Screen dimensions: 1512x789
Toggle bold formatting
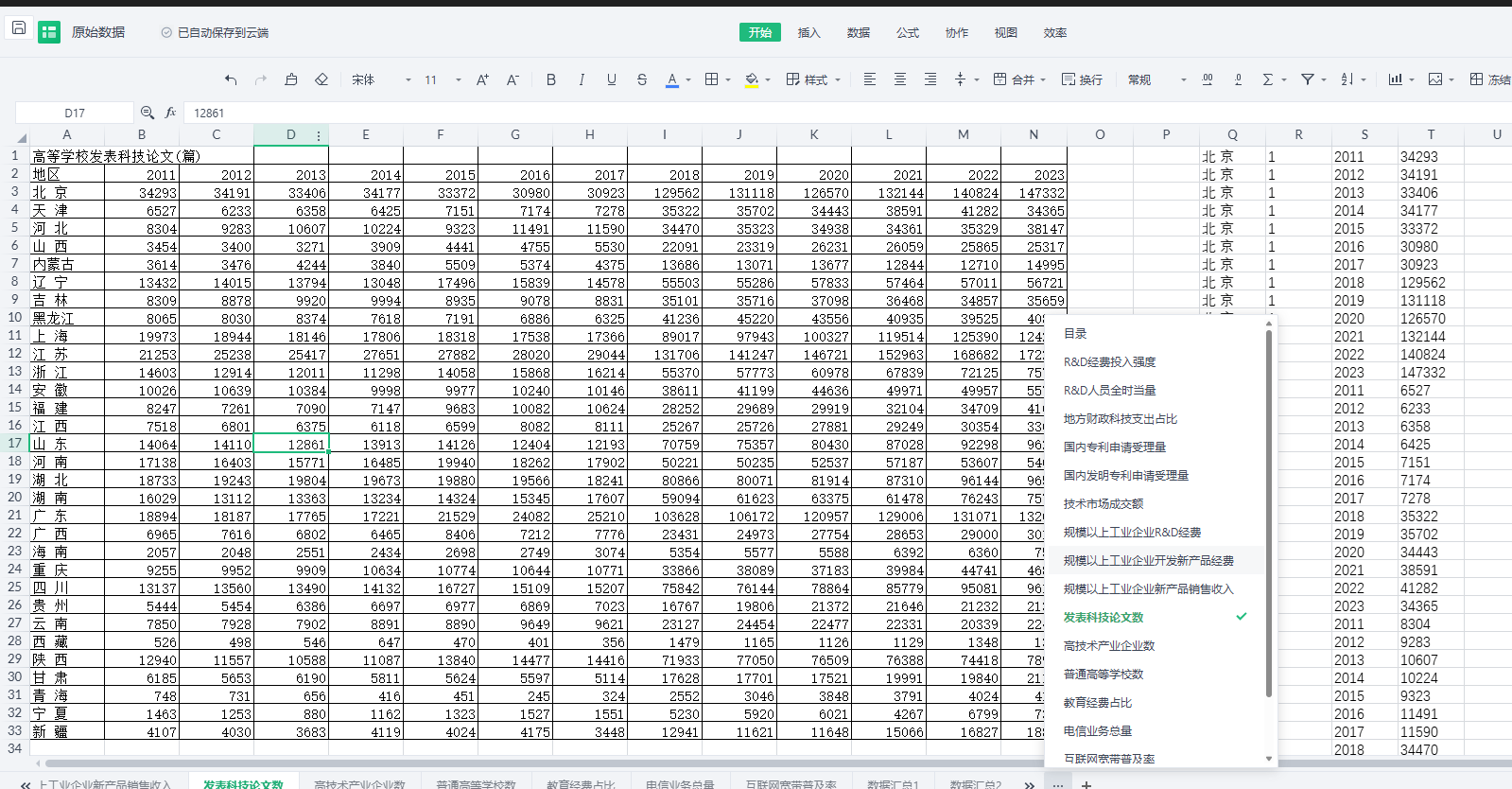(551, 79)
